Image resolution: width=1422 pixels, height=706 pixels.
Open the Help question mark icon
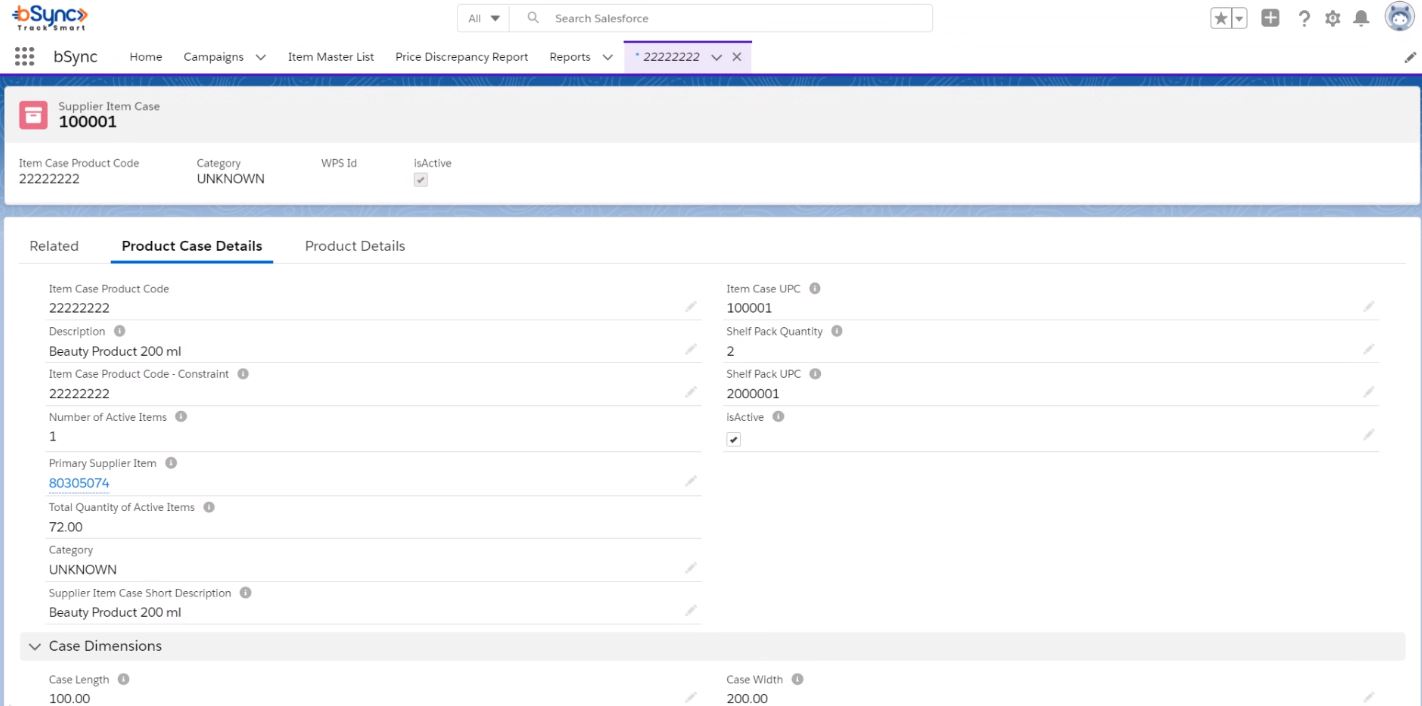pyautogui.click(x=1304, y=18)
